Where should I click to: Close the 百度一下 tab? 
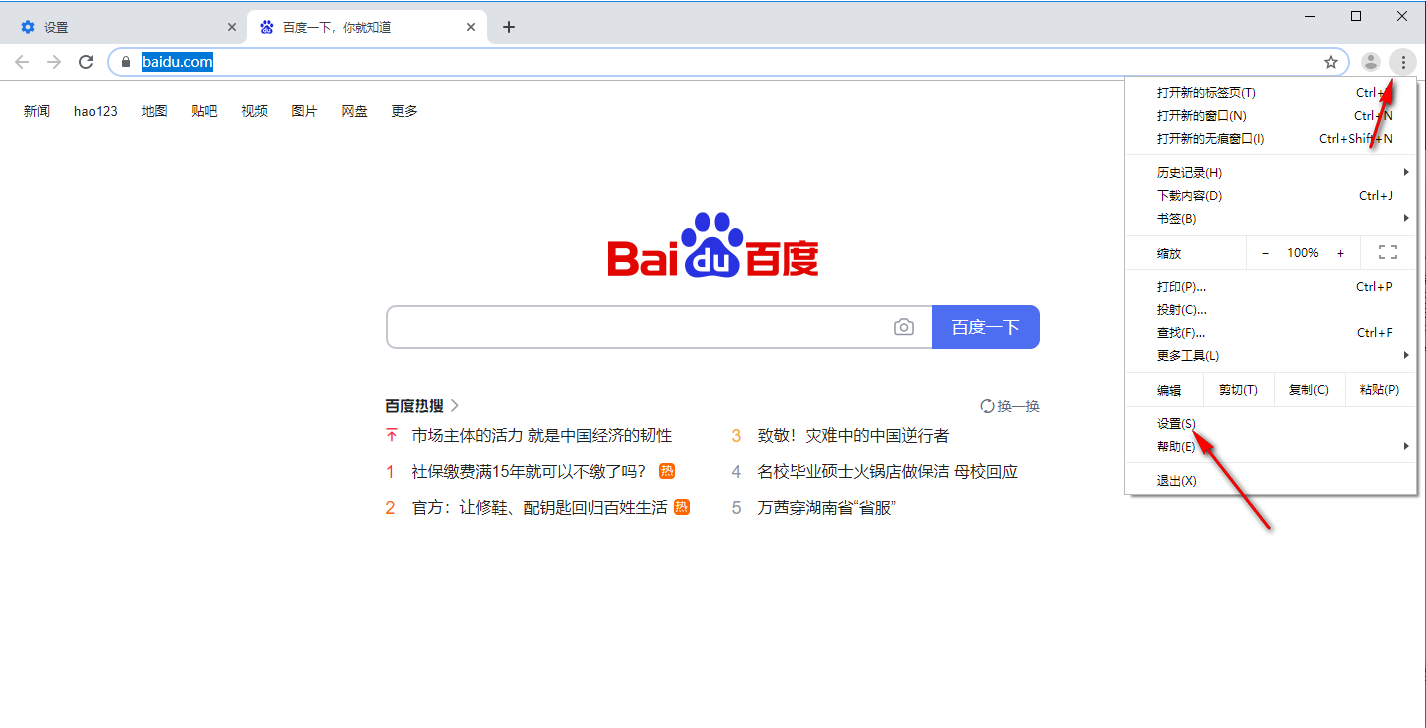[x=471, y=27]
